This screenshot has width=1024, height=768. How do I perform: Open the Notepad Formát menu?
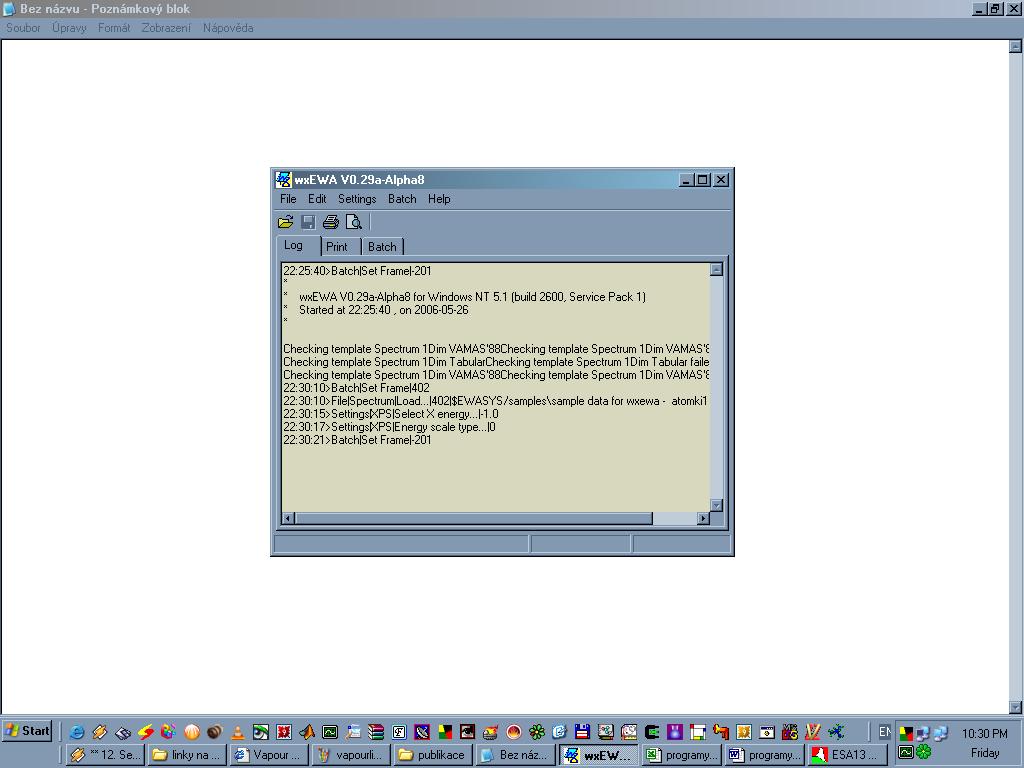pos(114,28)
